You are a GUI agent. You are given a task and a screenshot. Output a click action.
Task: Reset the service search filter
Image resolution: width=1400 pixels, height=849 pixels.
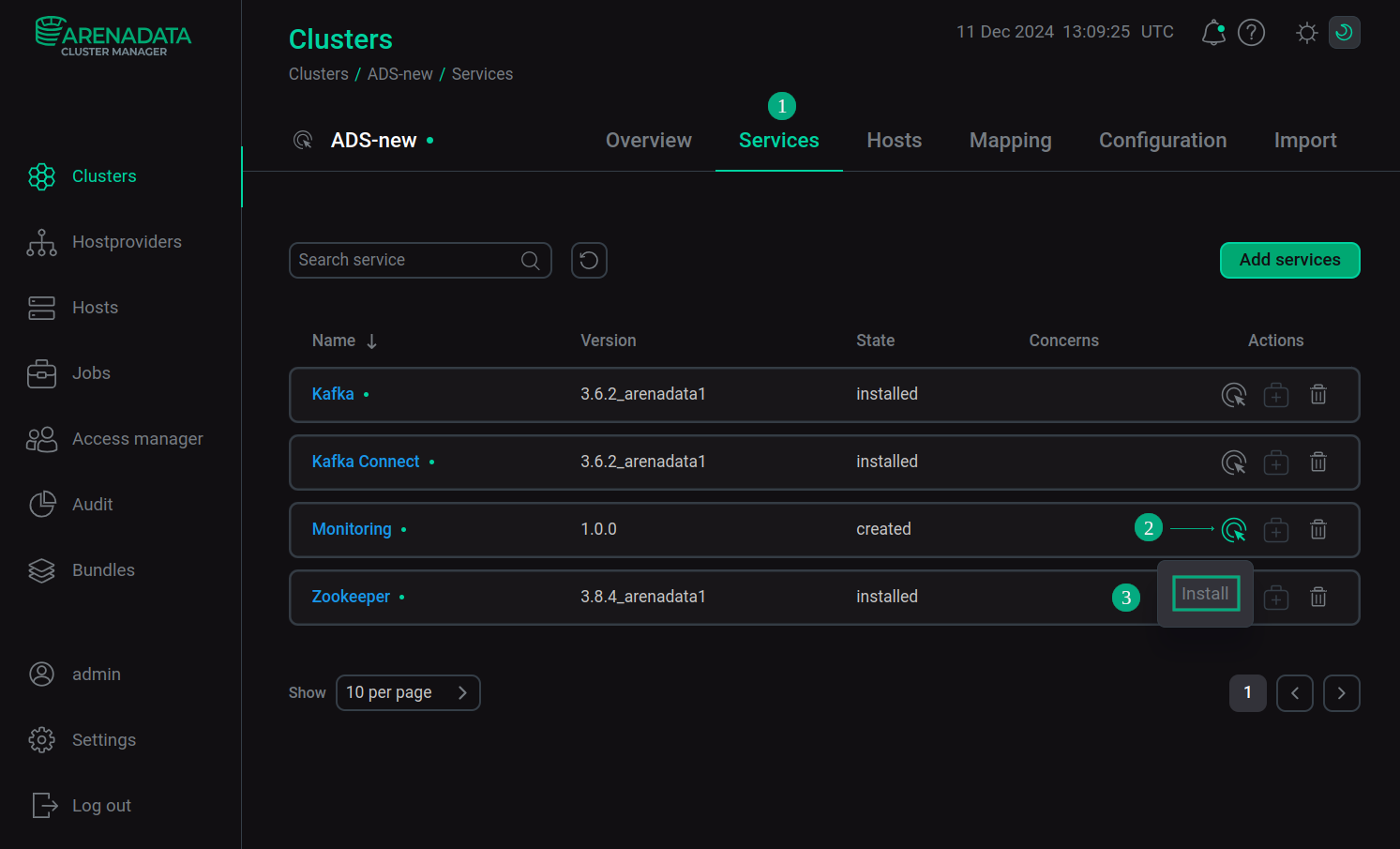[x=589, y=260]
